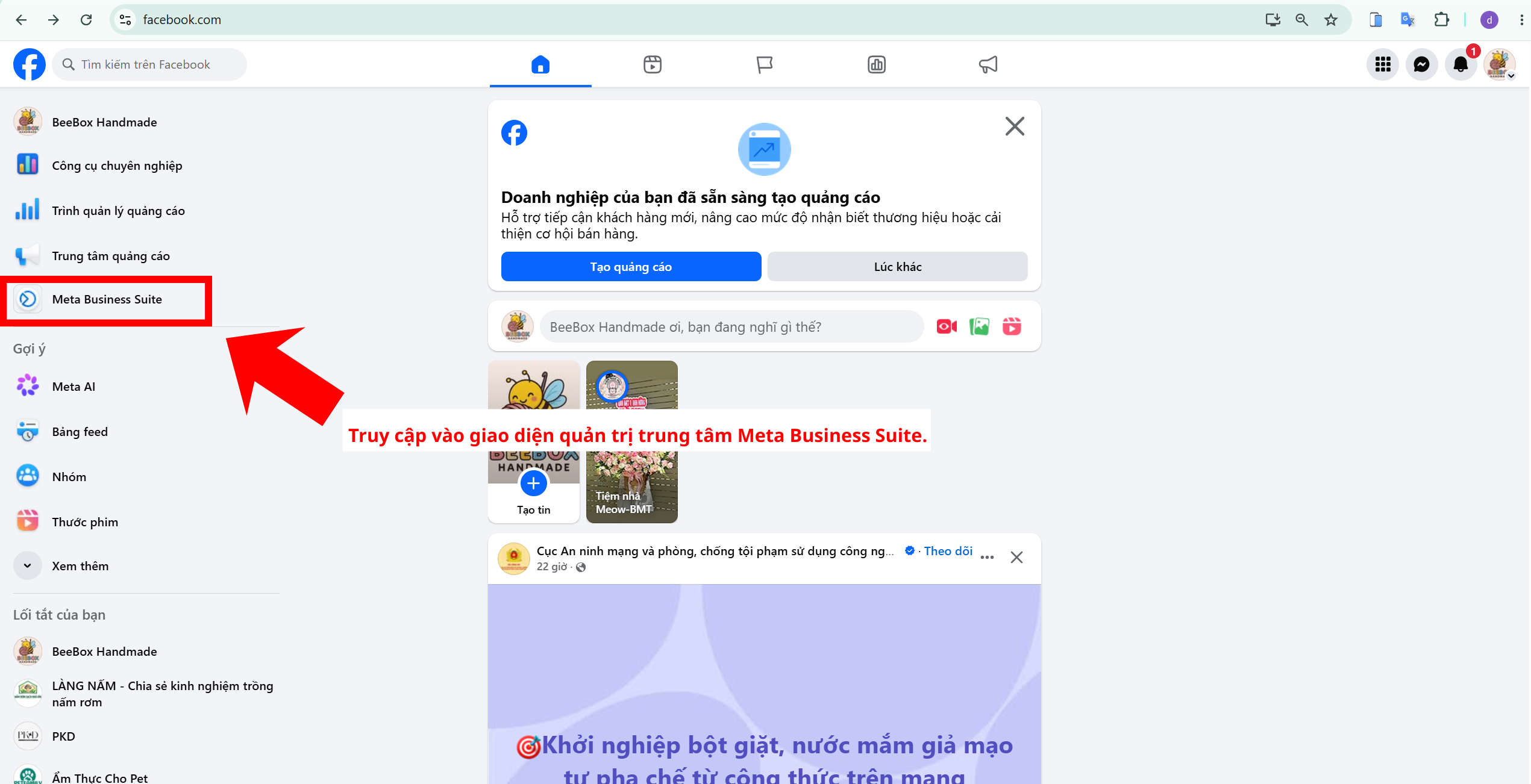Viewport: 1531px width, 784px height.
Task: Open post options three-dot menu
Action: pos(987,558)
